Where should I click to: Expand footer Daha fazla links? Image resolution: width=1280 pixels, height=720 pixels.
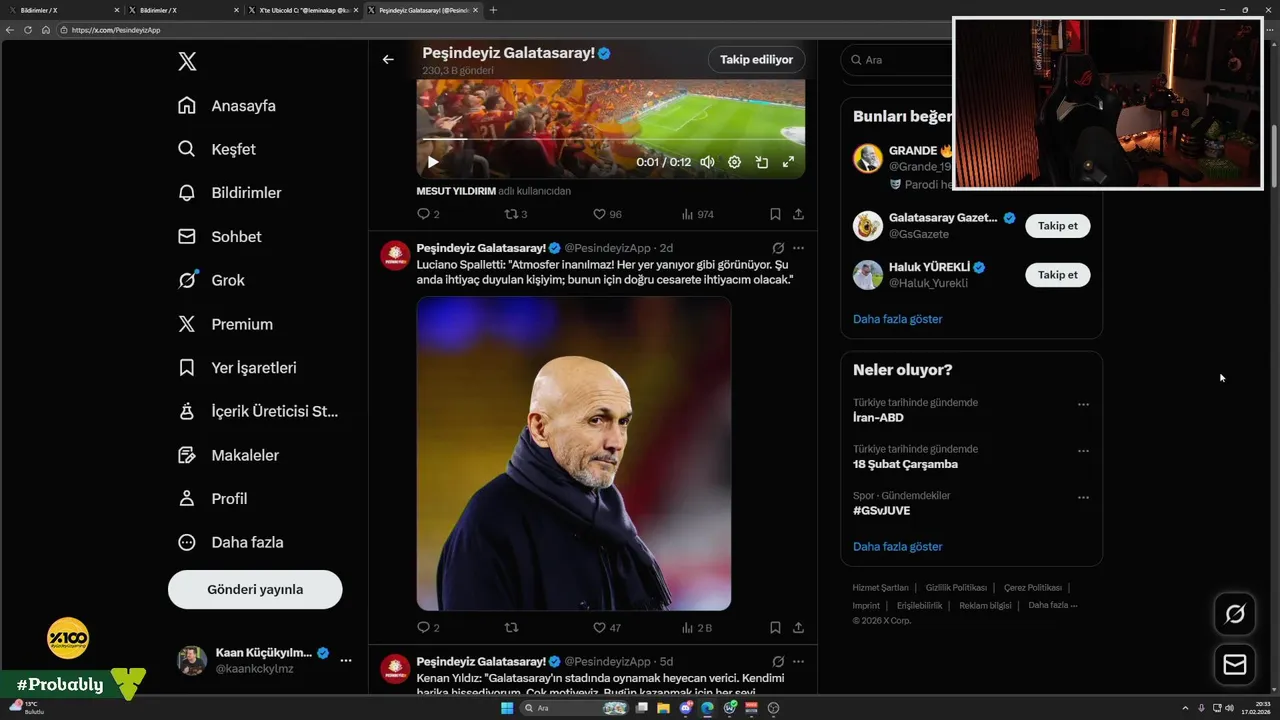1052,606
